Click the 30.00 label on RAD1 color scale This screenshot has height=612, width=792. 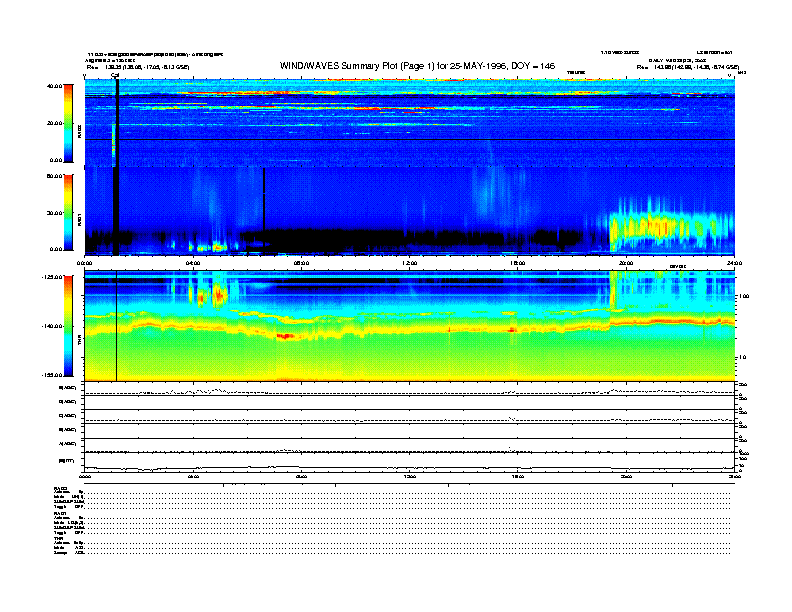point(55,213)
